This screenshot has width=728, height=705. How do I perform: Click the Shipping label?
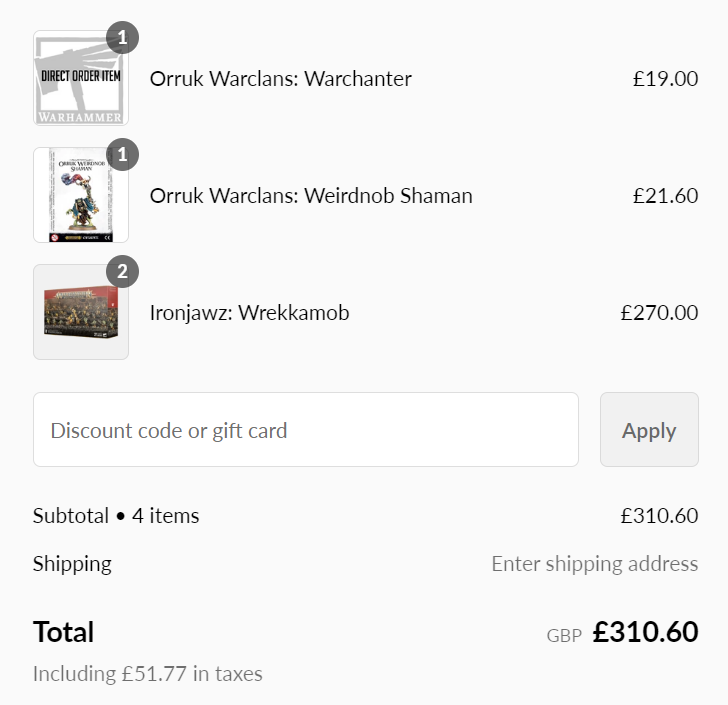click(x=72, y=564)
